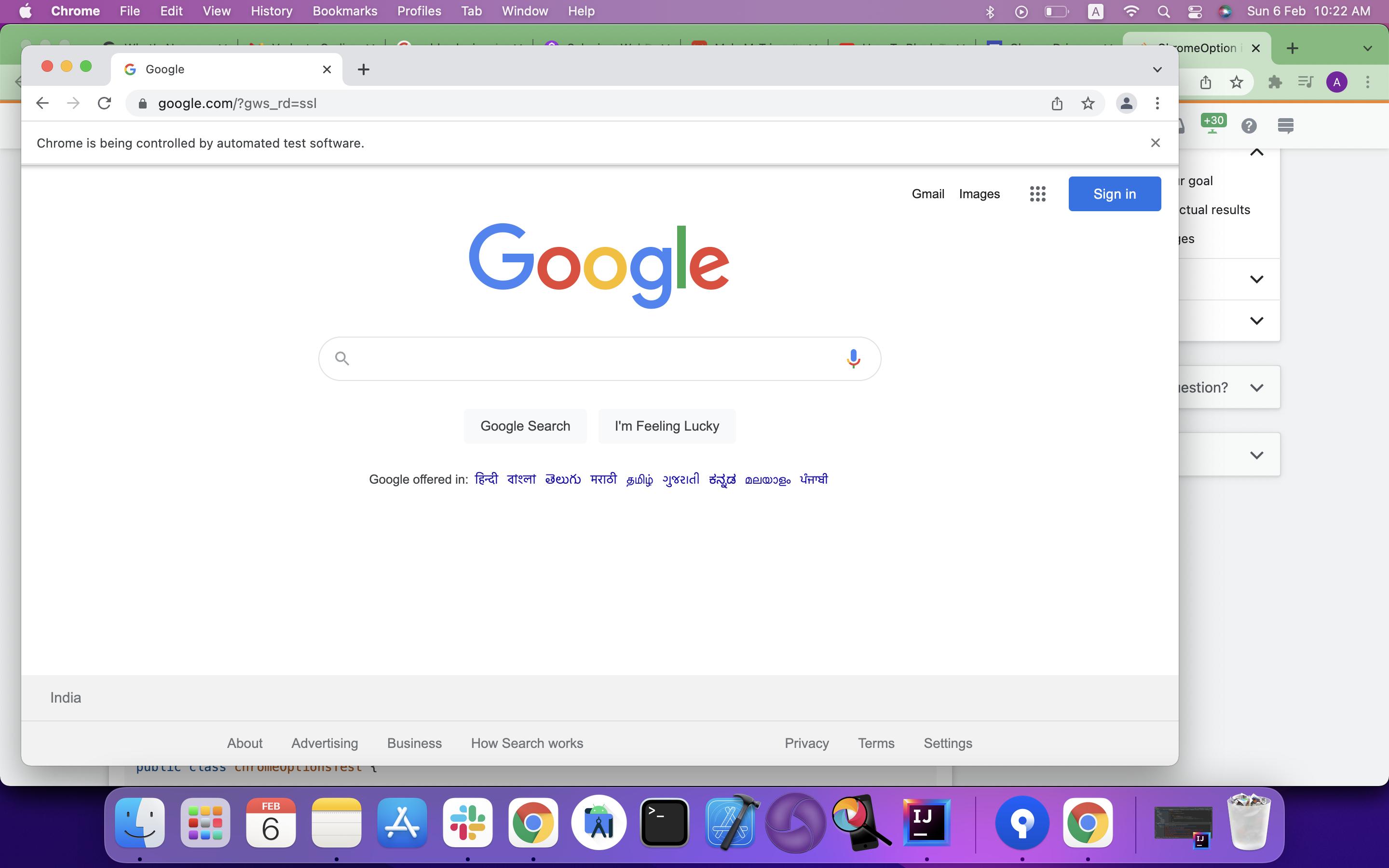Open the guest profile avatar icon
The height and width of the screenshot is (868, 1389).
(x=1126, y=103)
